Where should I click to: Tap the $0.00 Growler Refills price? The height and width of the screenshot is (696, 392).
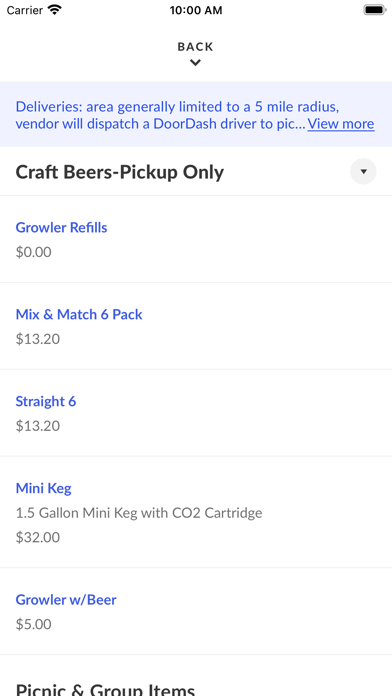(34, 252)
